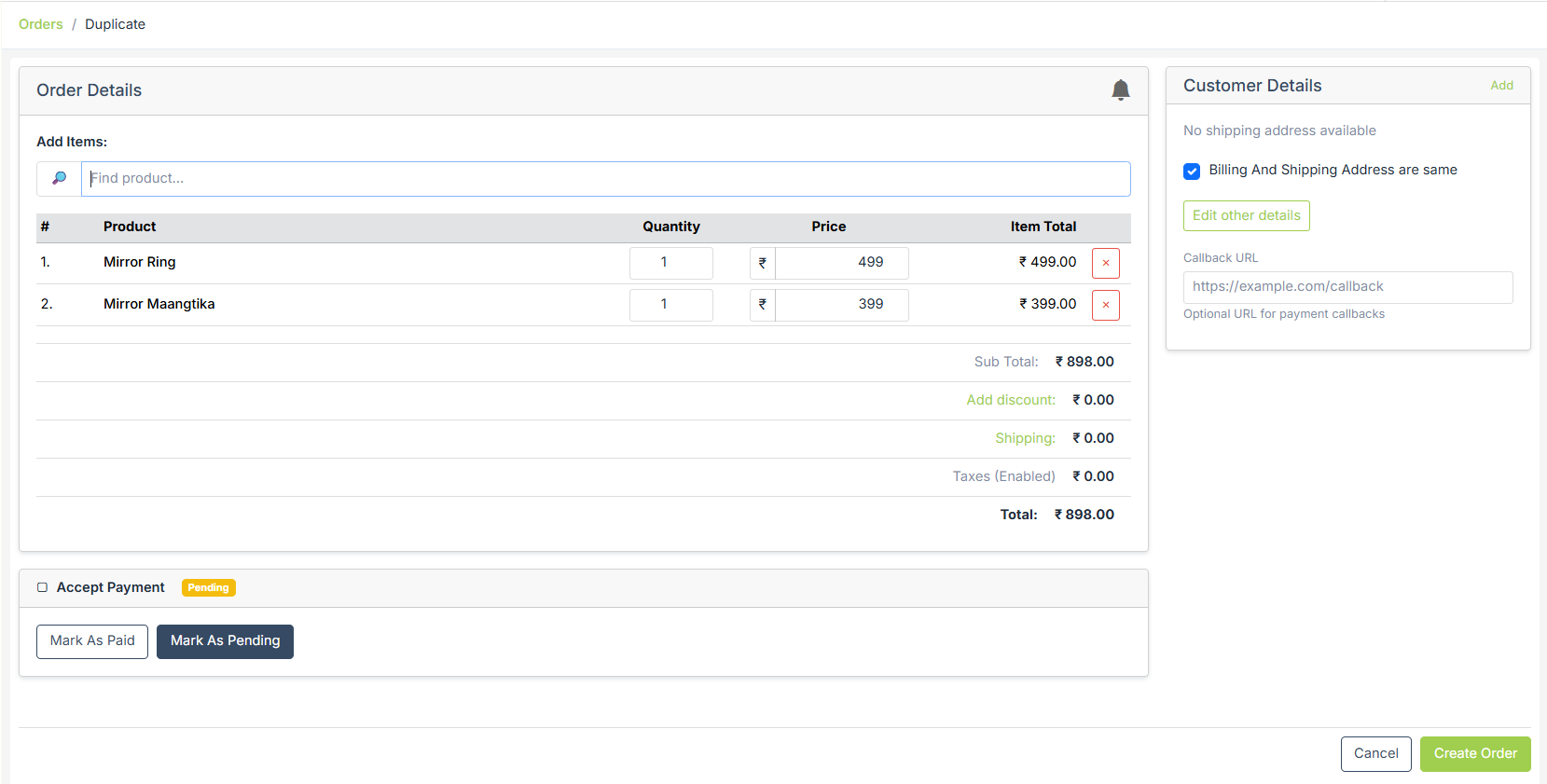Cancel the duplicate order
Viewport: 1547px width, 784px height.
click(1375, 753)
